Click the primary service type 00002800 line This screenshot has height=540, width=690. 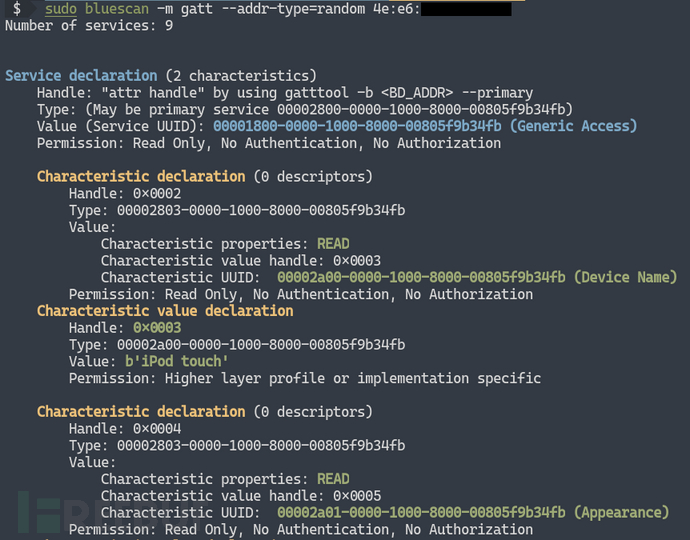[305, 110]
